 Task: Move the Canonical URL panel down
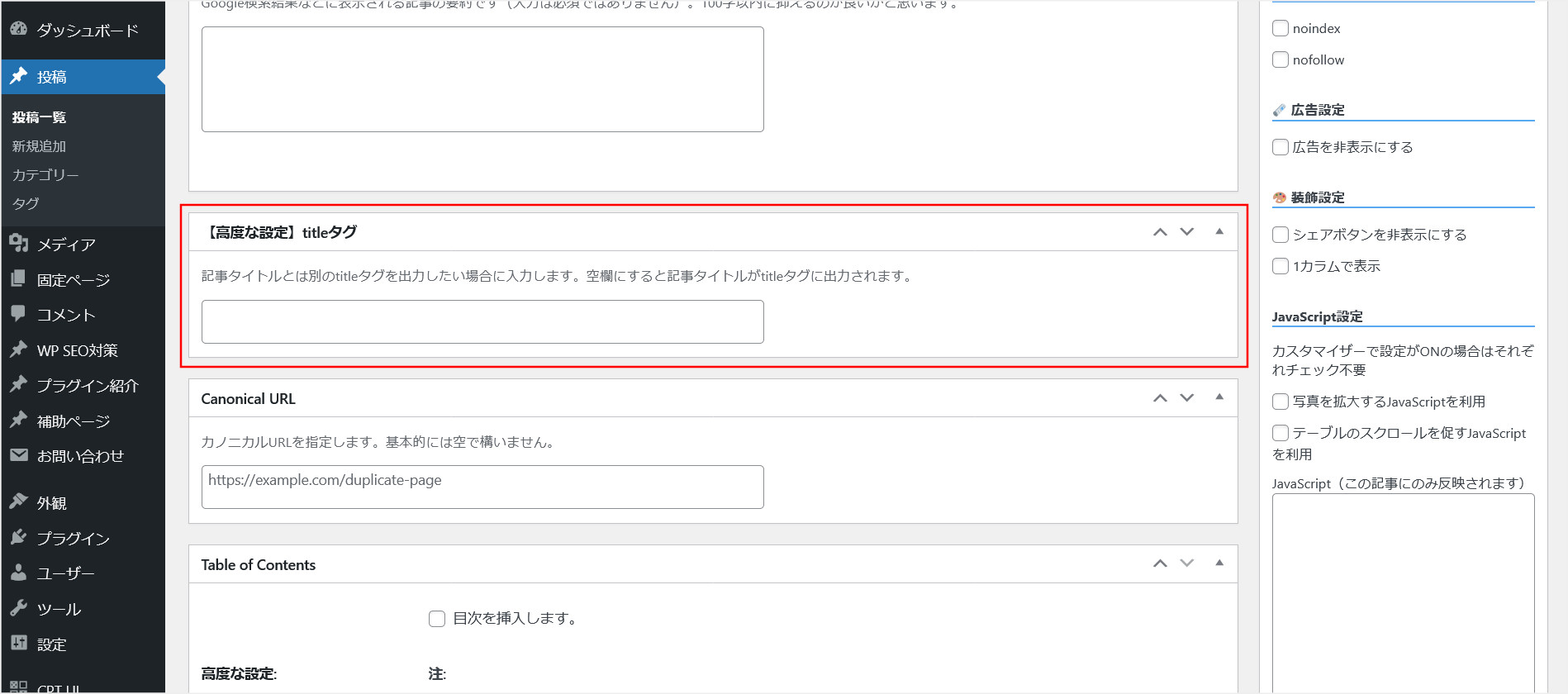point(1187,398)
